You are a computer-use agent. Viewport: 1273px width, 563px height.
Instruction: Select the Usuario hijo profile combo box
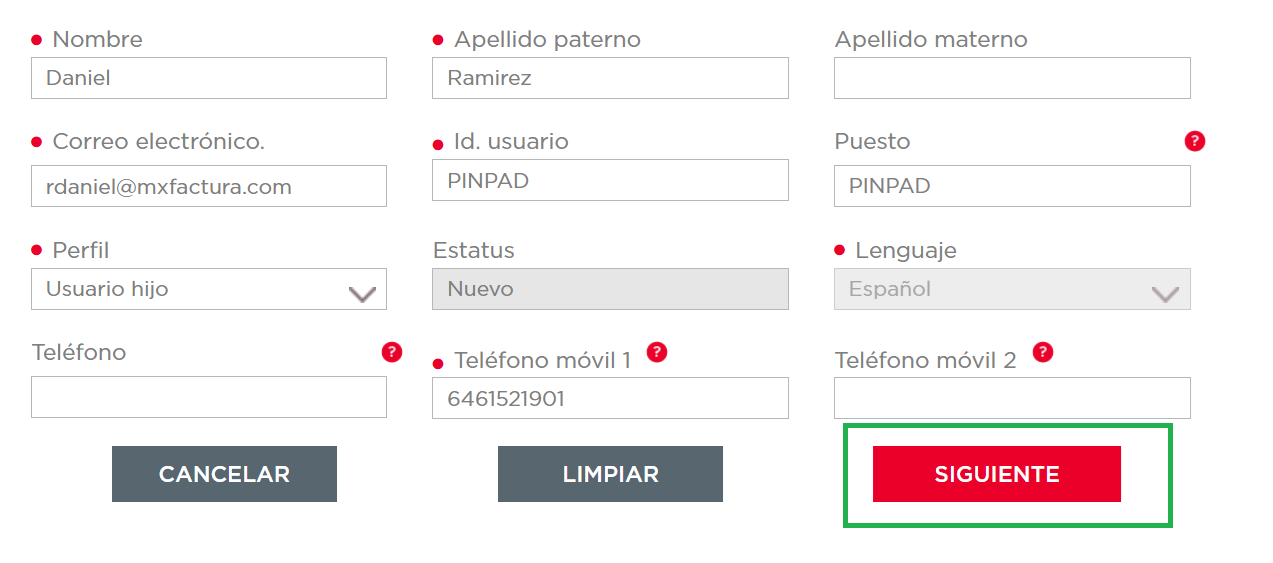point(190,289)
